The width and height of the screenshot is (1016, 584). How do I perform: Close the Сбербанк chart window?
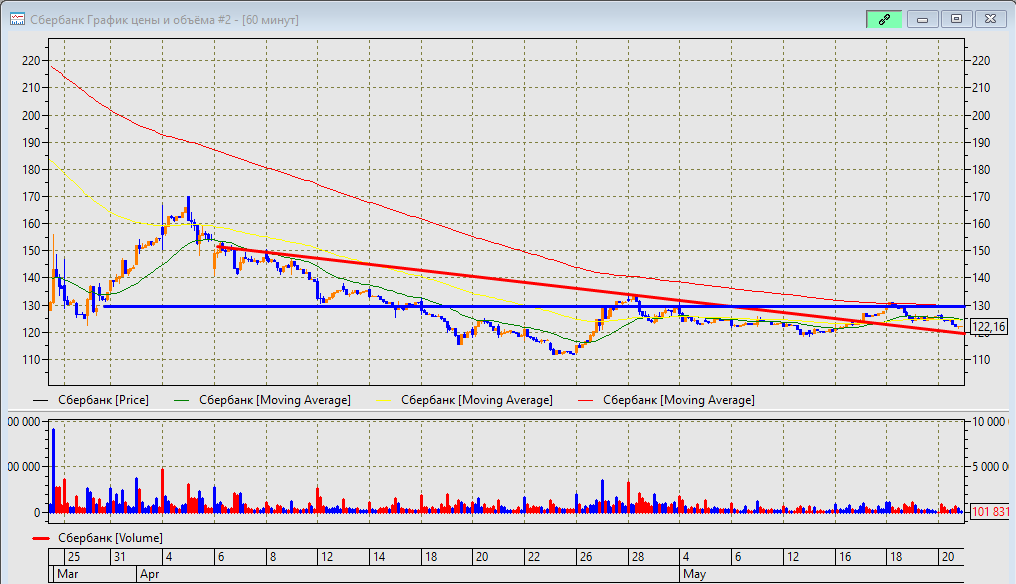(991, 19)
